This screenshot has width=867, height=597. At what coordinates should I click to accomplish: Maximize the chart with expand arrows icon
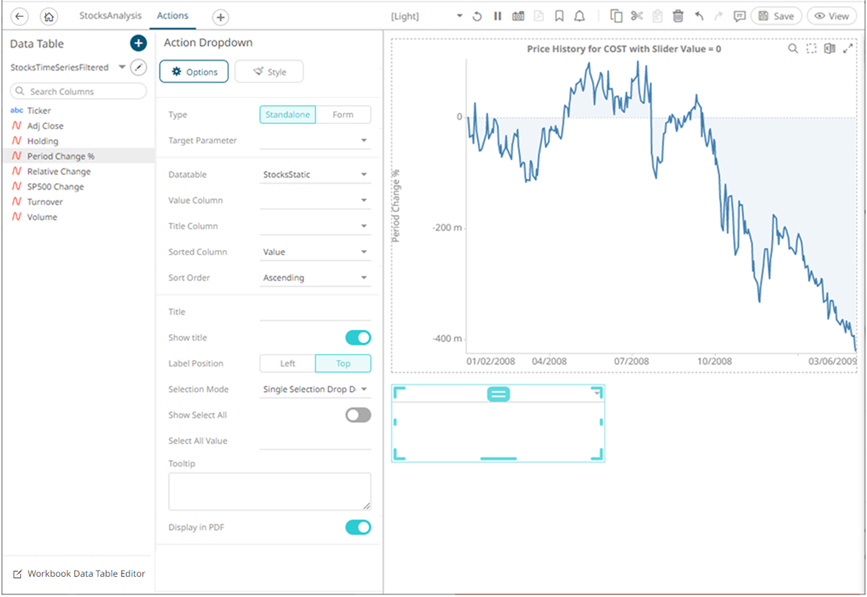[849, 49]
